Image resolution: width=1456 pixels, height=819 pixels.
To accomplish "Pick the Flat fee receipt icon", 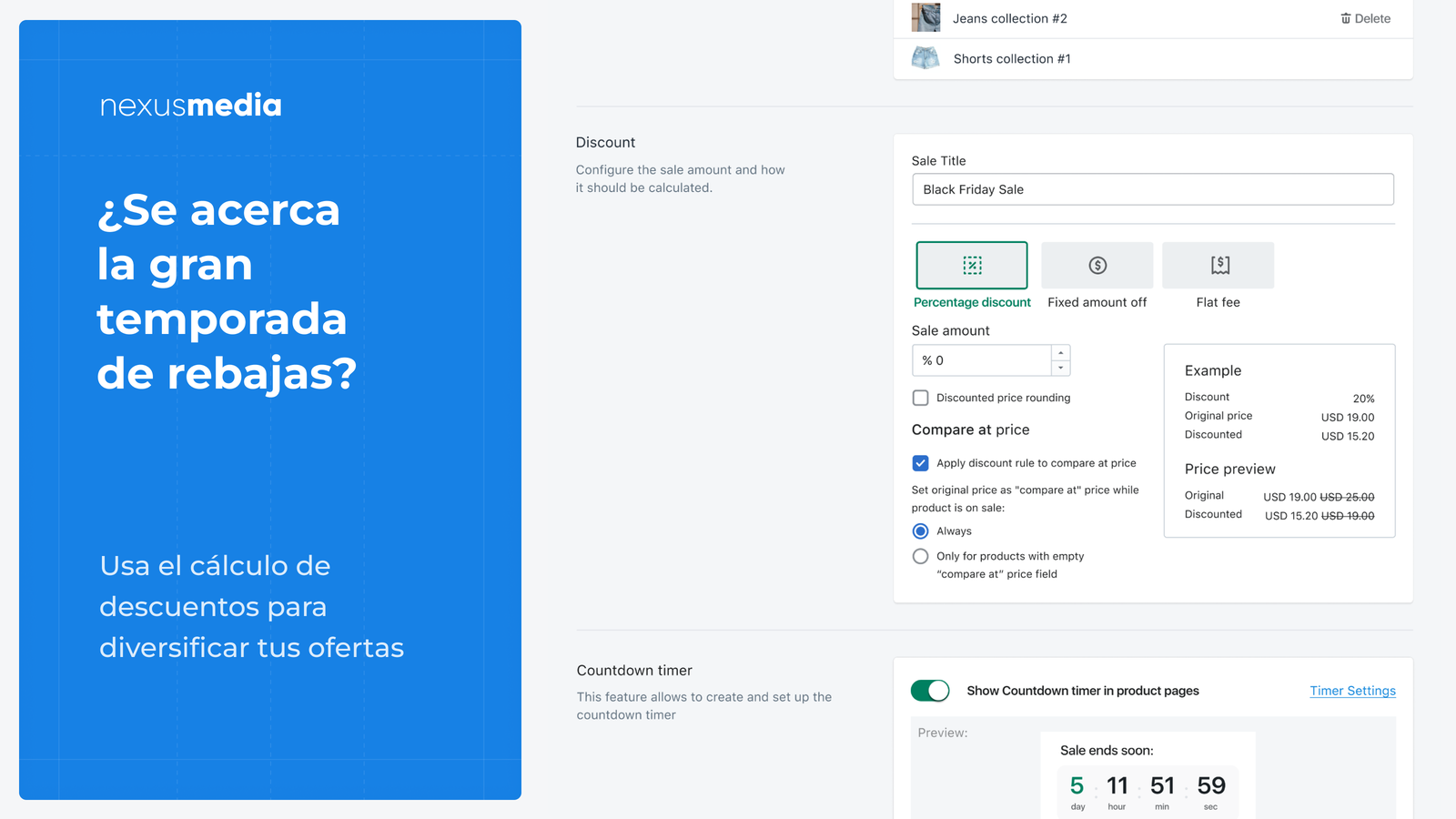I will pos(1218,265).
